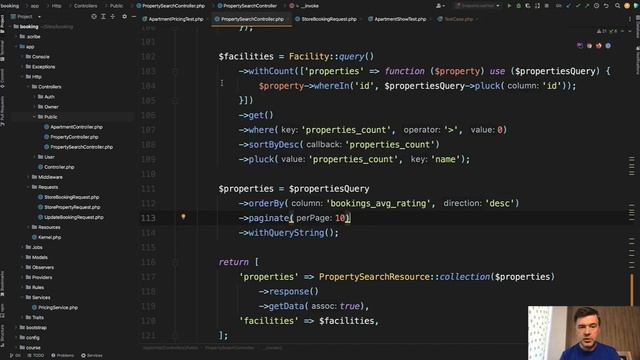Open preview in Chrome browser icon
The width and height of the screenshot is (640, 360).
point(589,46)
